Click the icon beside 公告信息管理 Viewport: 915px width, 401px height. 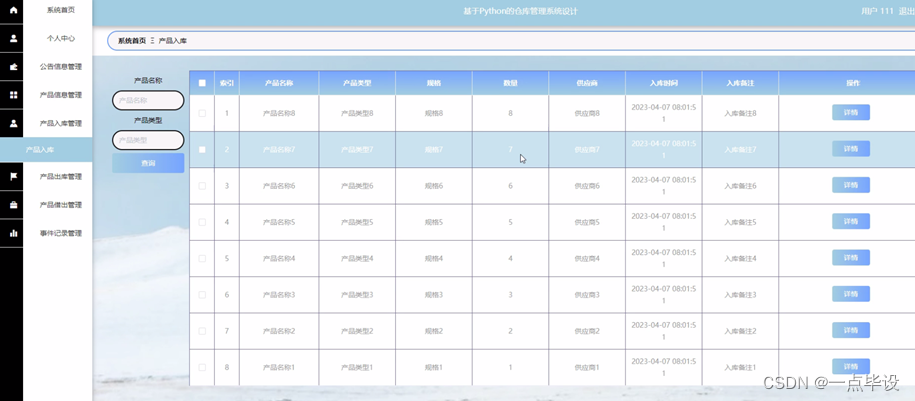point(14,67)
